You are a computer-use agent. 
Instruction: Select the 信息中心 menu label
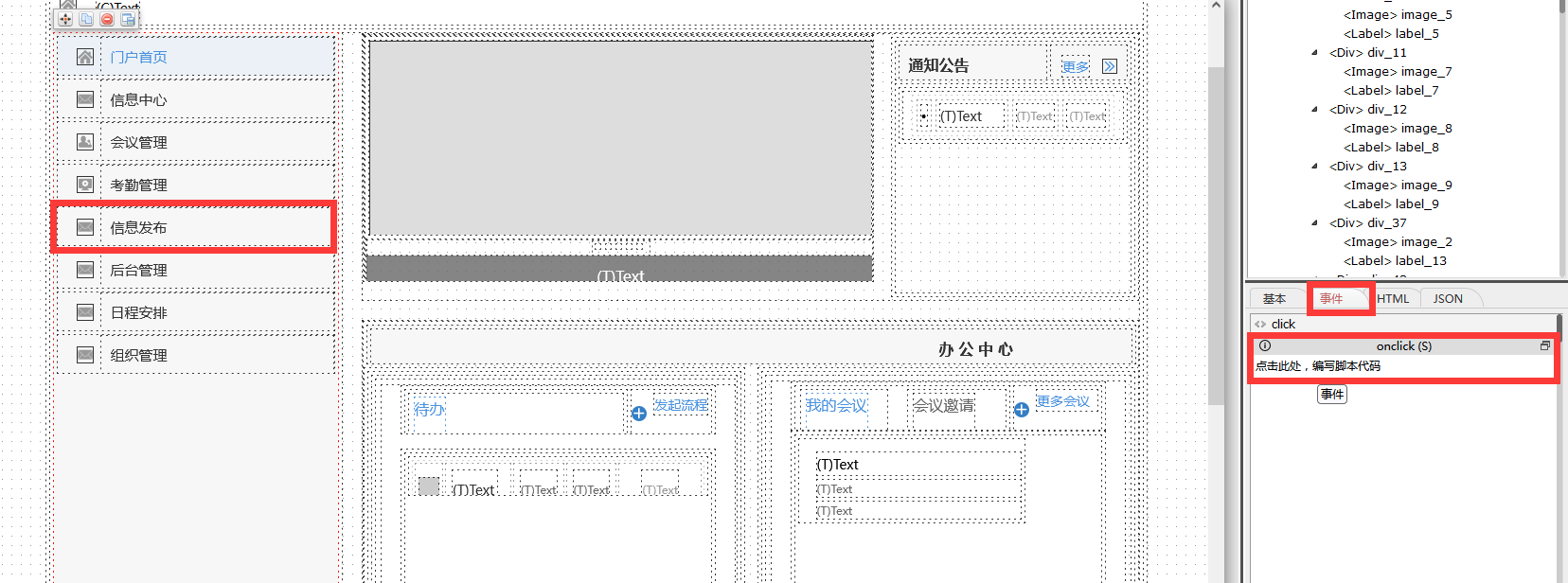(138, 99)
